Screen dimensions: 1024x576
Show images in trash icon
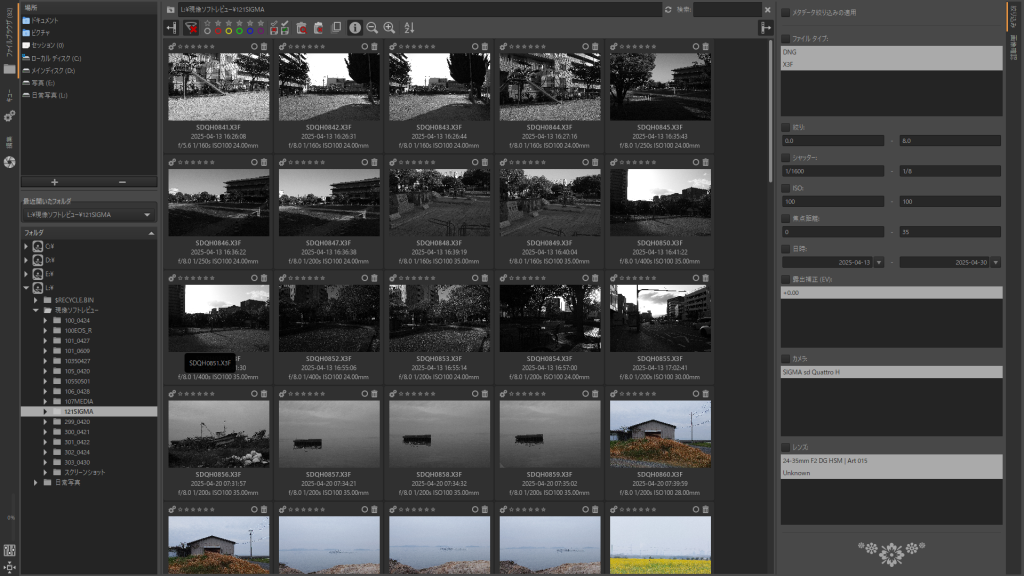tap(302, 27)
